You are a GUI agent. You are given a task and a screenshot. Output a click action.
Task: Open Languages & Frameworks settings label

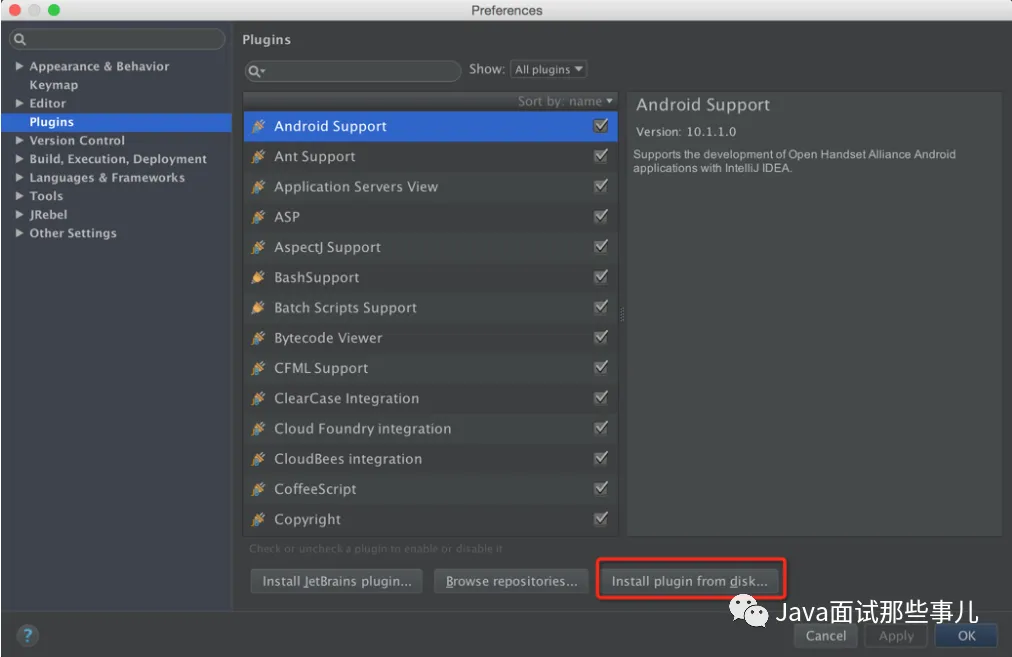tap(107, 177)
